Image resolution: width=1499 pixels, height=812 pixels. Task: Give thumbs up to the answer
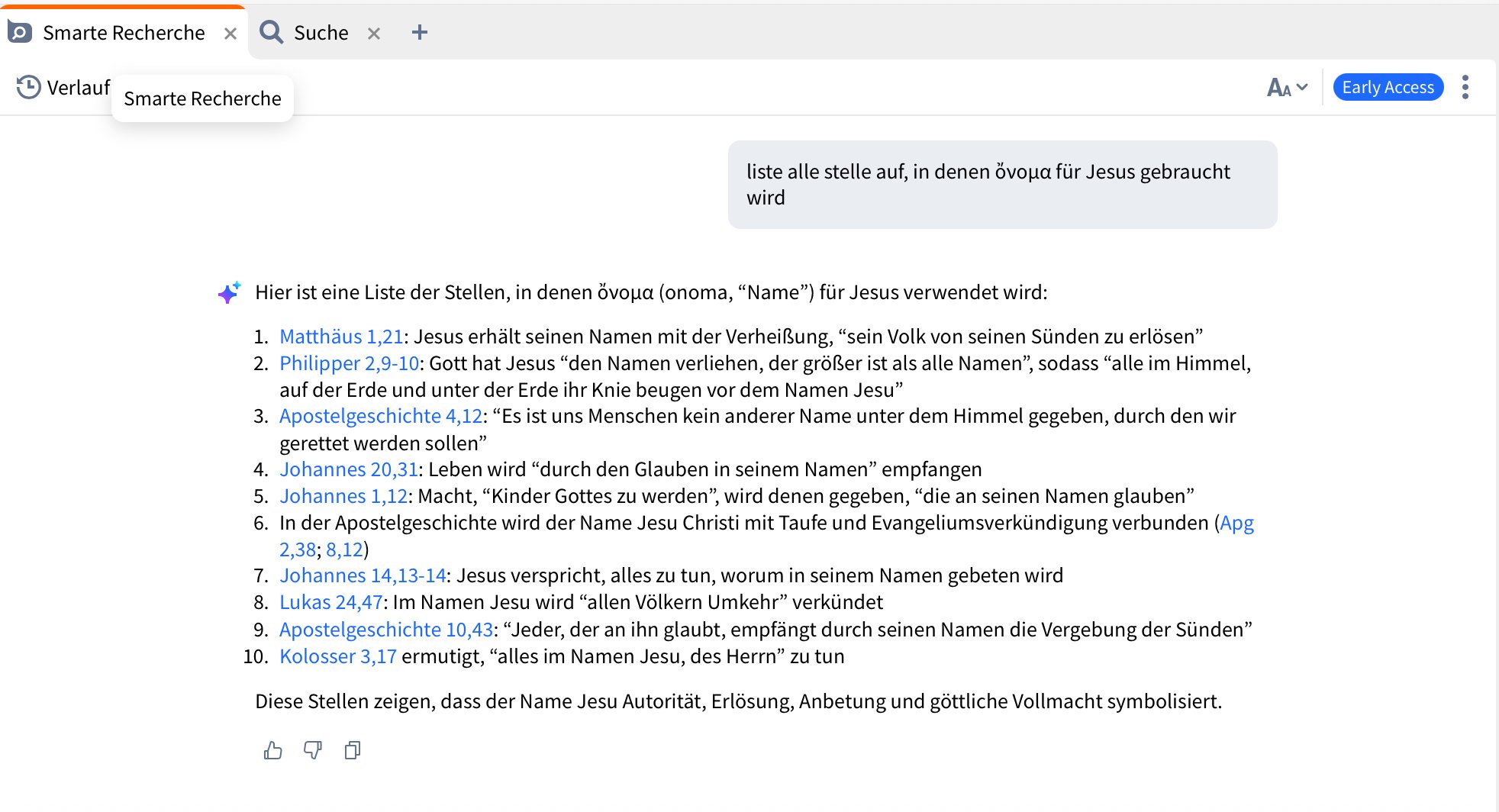(272, 750)
